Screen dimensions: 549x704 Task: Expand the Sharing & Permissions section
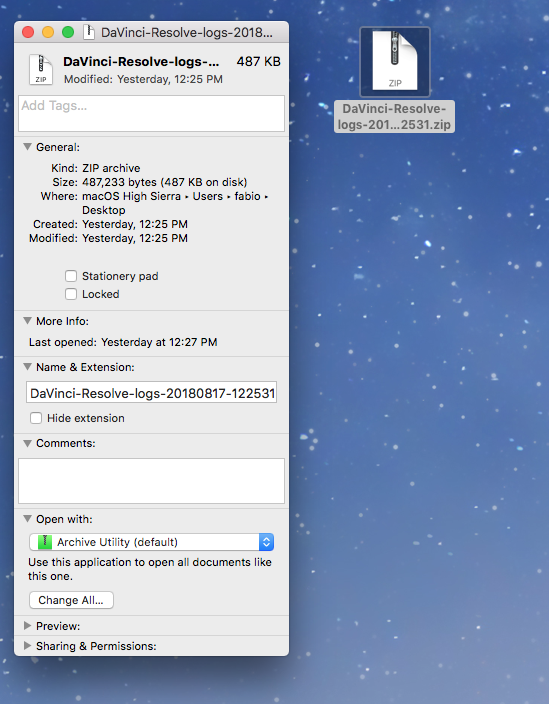point(27,646)
